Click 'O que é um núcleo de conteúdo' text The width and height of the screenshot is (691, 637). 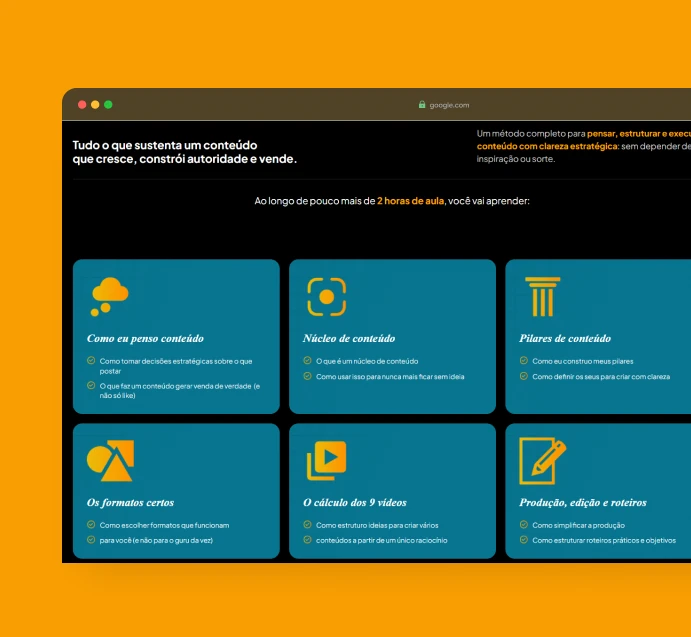coord(367,361)
